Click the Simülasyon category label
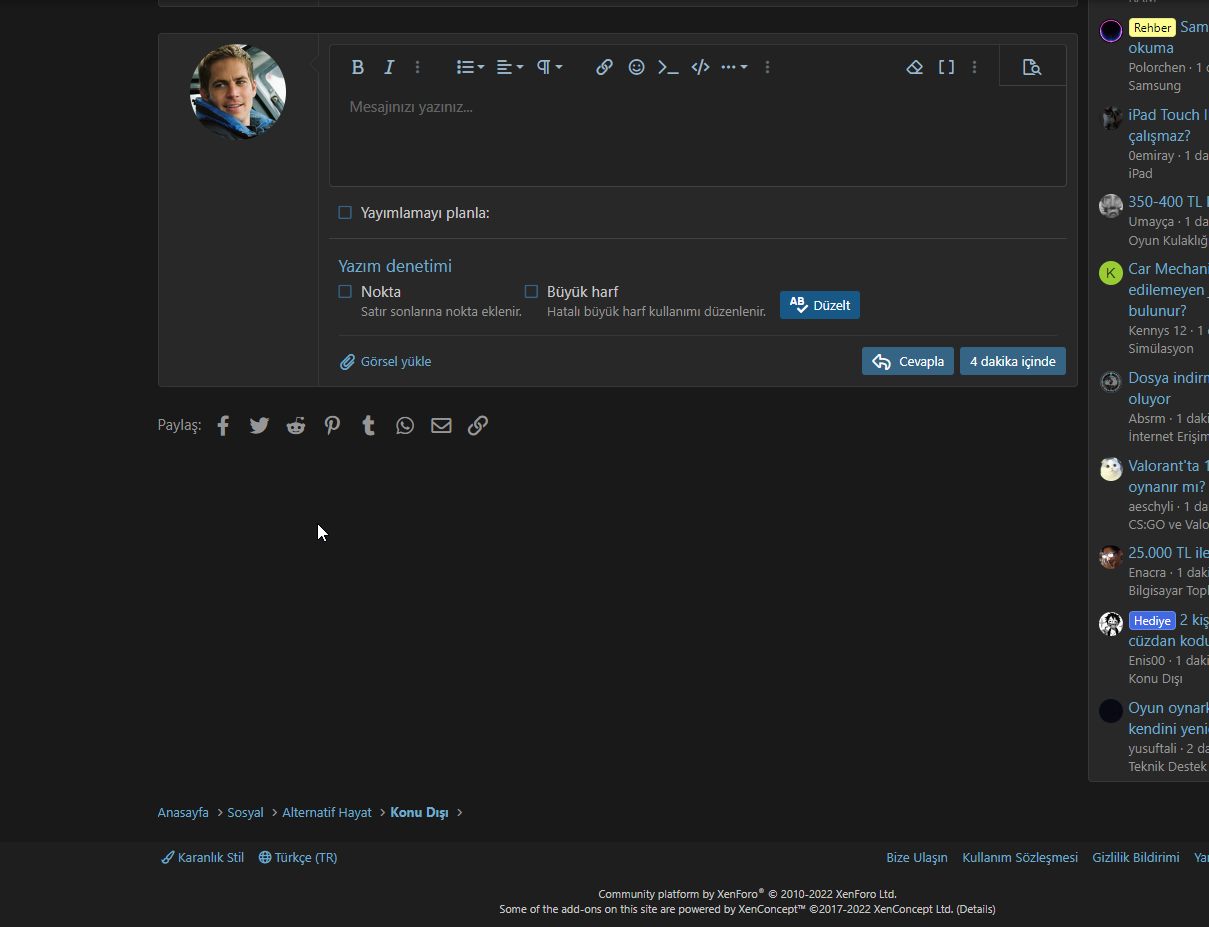This screenshot has height=927, width=1209. click(x=1161, y=349)
